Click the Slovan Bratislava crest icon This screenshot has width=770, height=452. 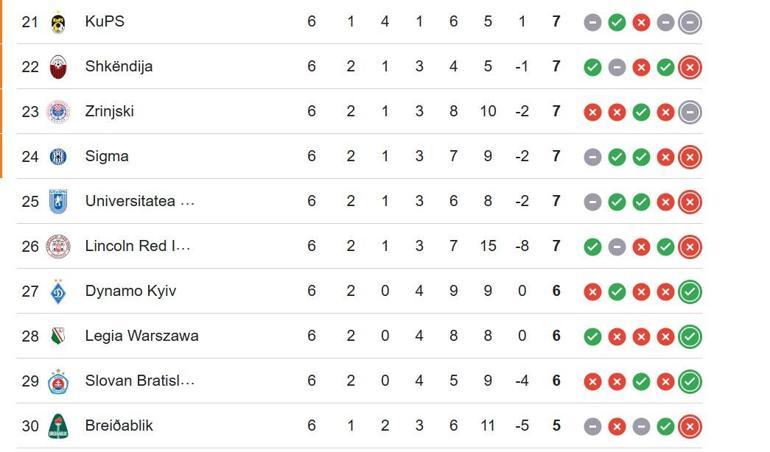[58, 381]
